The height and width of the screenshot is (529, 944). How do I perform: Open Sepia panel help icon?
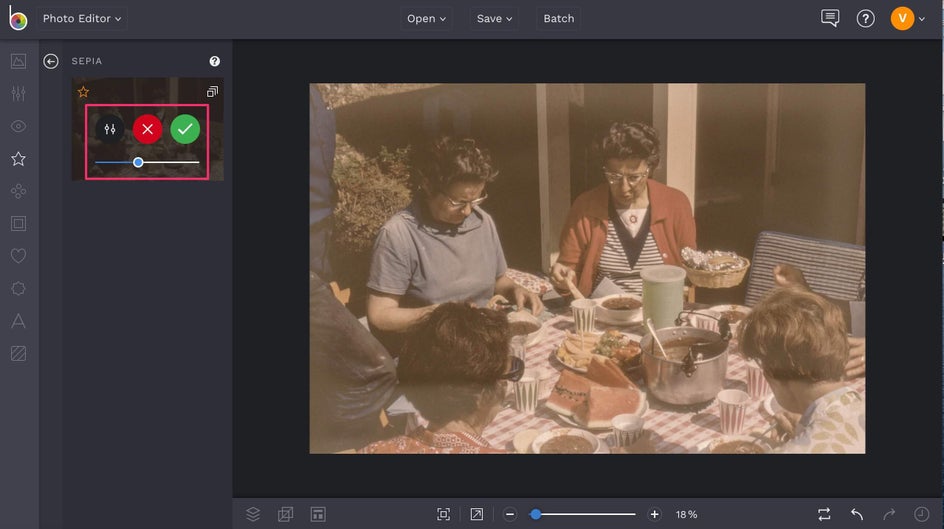214,61
